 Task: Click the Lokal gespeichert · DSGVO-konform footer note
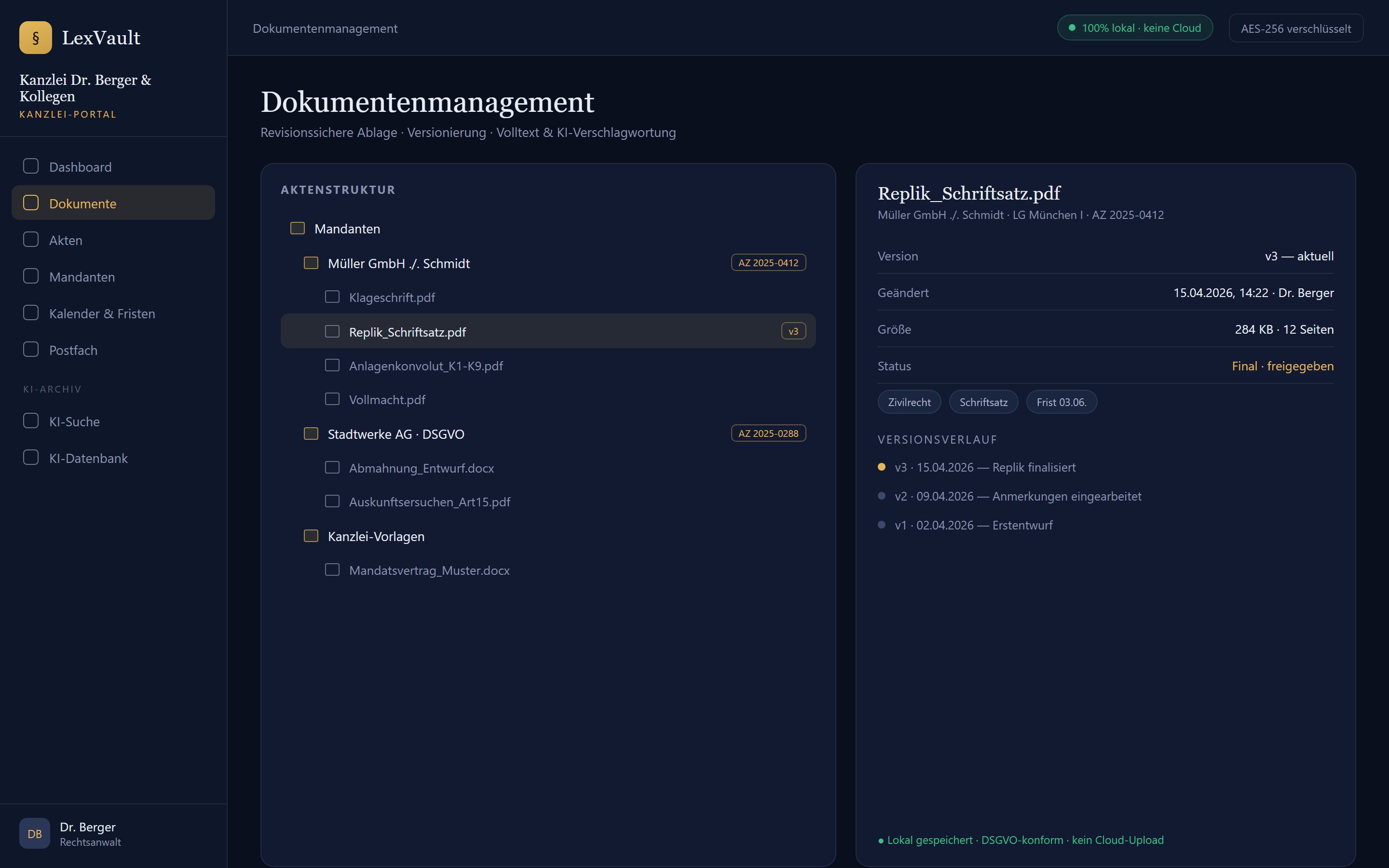click(1021, 840)
